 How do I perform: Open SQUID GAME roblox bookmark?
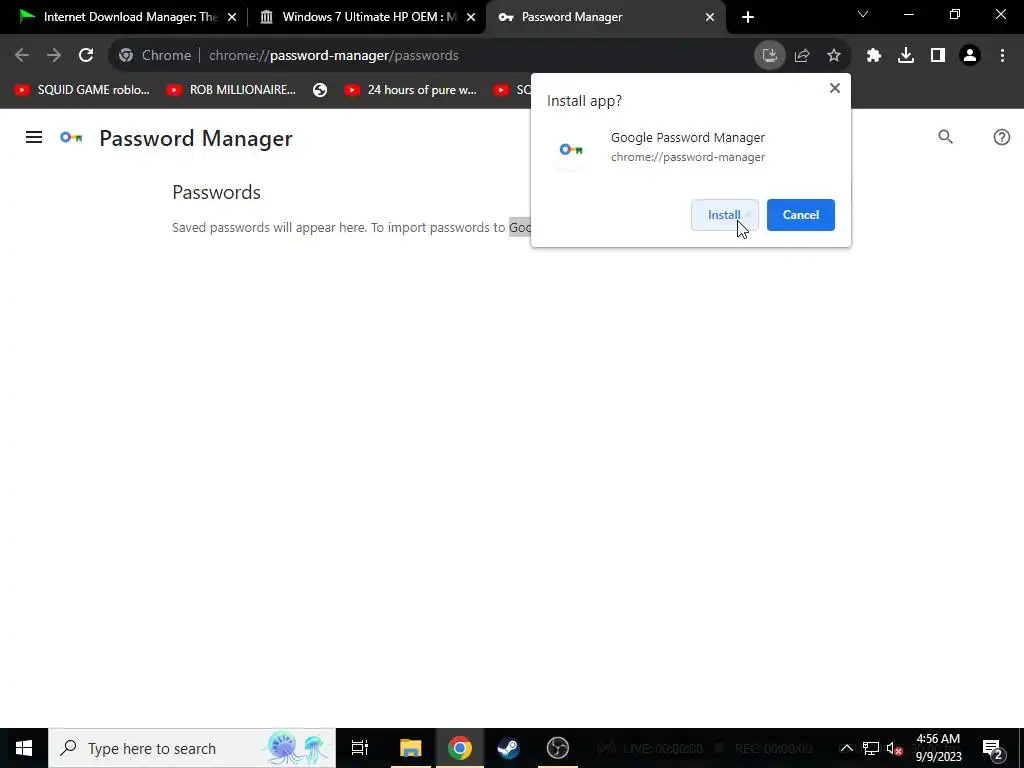82,90
